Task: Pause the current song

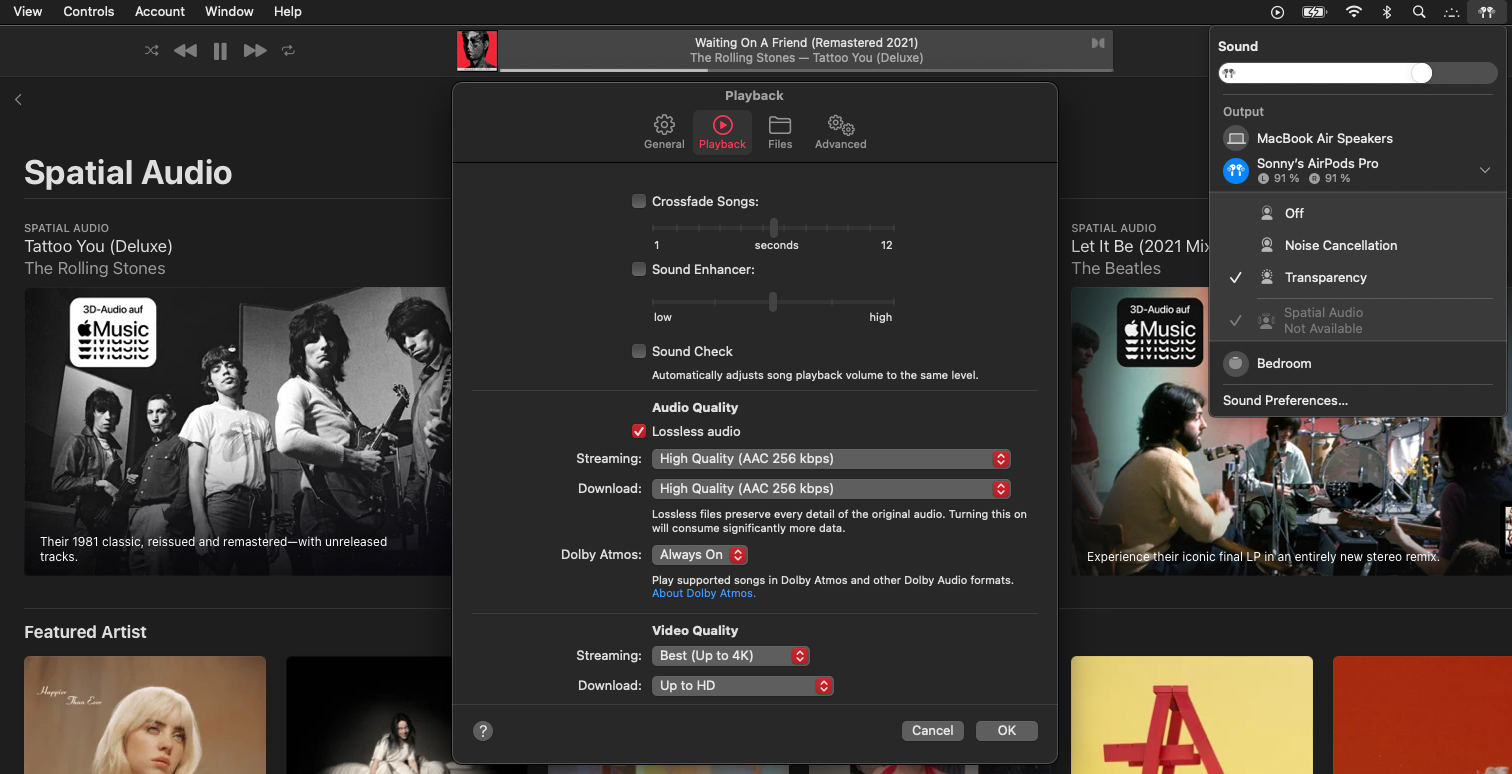Action: pyautogui.click(x=220, y=51)
